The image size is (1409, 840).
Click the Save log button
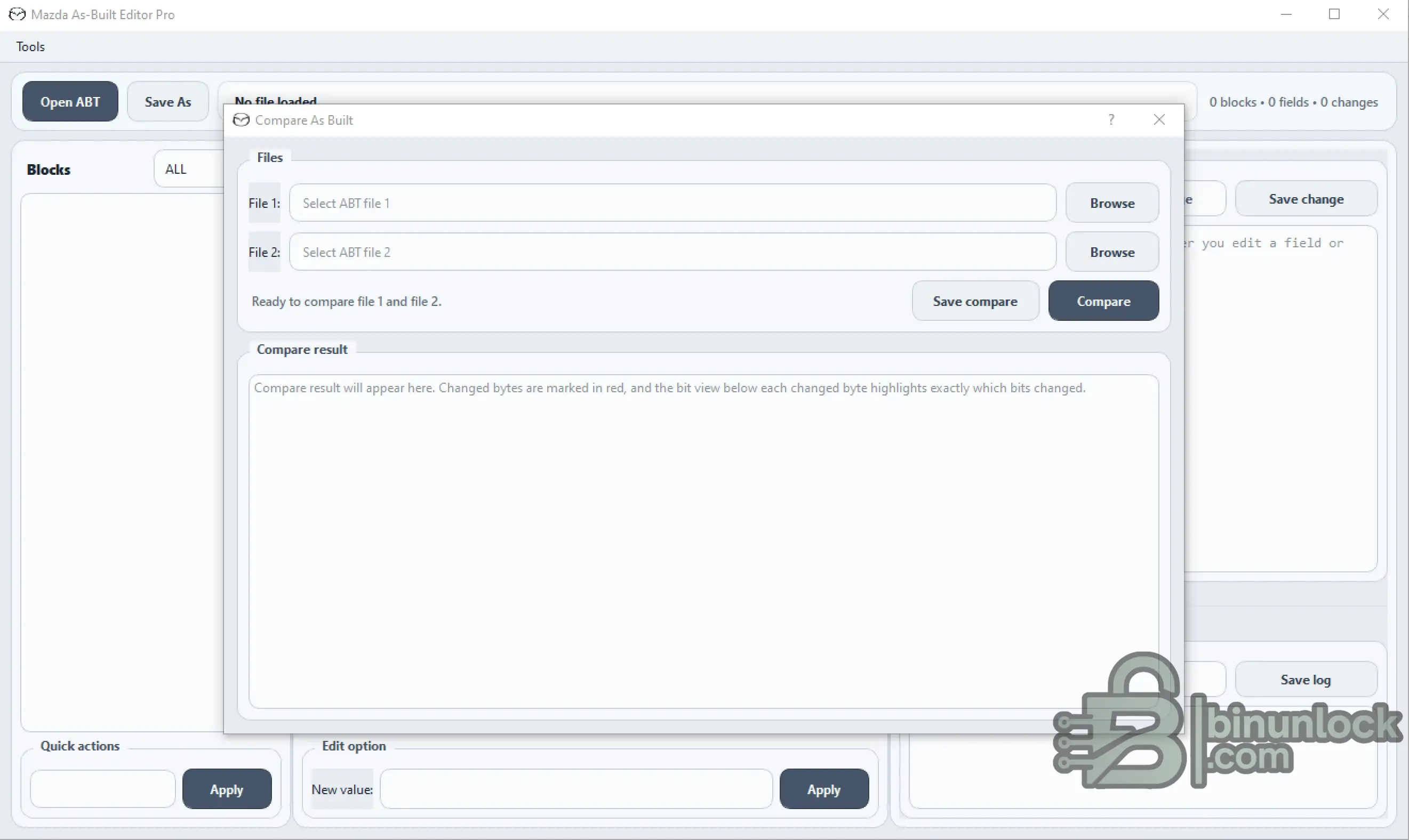tap(1306, 679)
